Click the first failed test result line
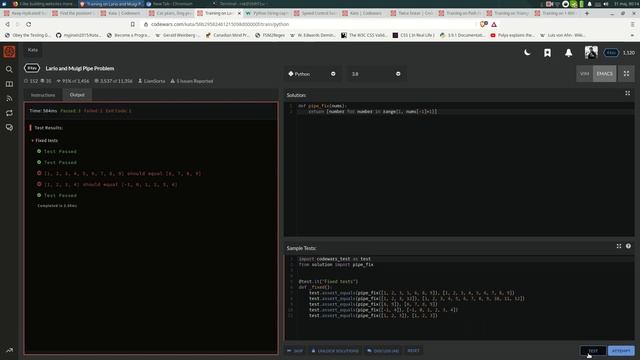Image resolution: width=640 pixels, height=360 pixels. click(119, 173)
